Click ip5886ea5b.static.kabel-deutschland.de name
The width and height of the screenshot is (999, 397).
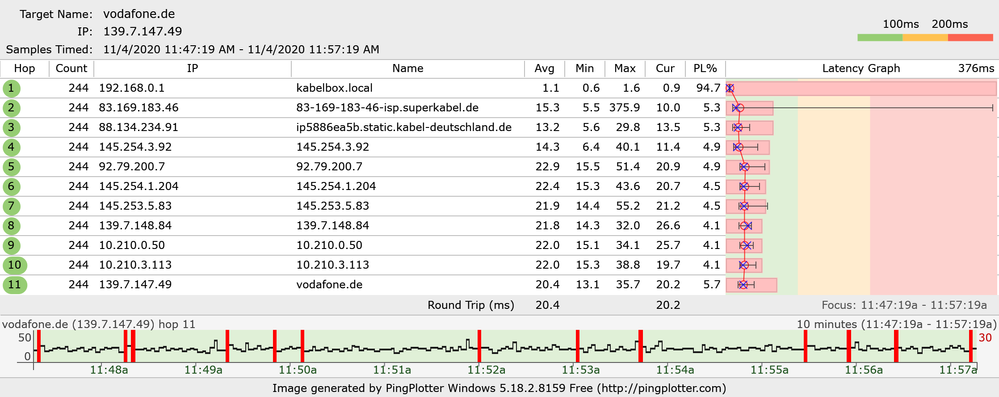coord(404,128)
